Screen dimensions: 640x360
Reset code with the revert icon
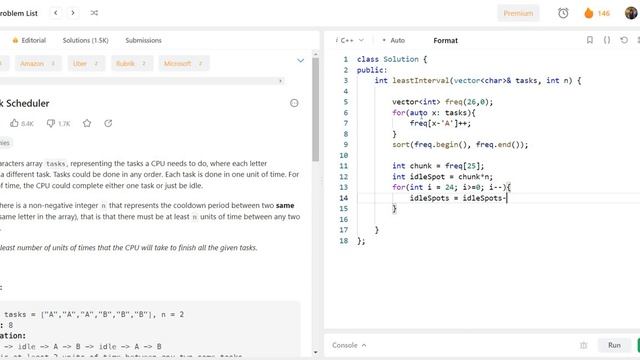point(624,40)
